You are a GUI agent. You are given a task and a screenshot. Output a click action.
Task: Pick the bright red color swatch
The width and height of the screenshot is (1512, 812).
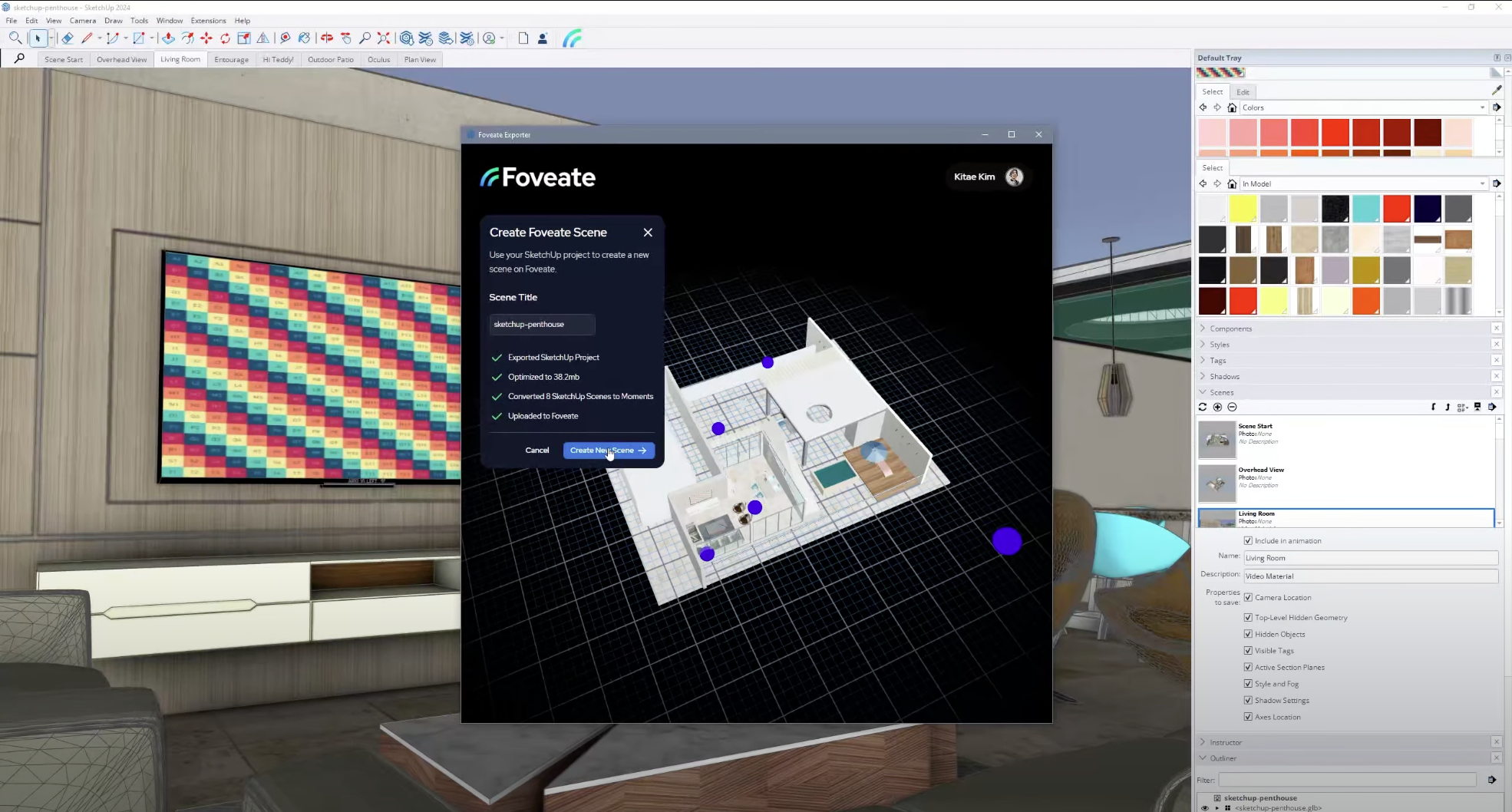[x=1335, y=133]
